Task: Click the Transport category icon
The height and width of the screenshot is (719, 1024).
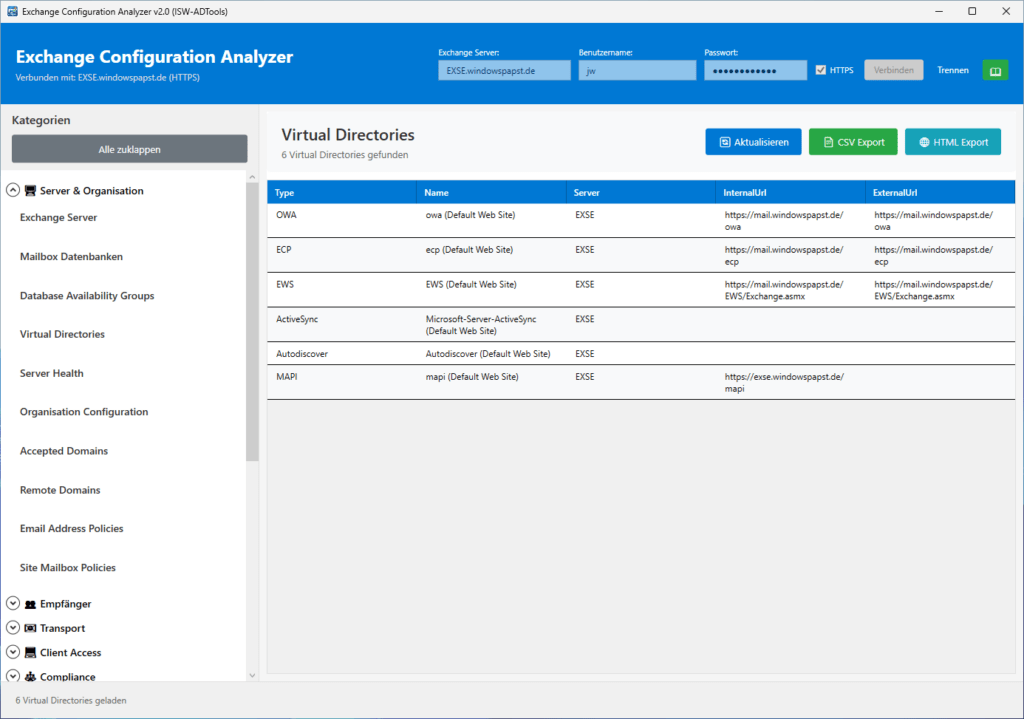Action: tap(30, 628)
